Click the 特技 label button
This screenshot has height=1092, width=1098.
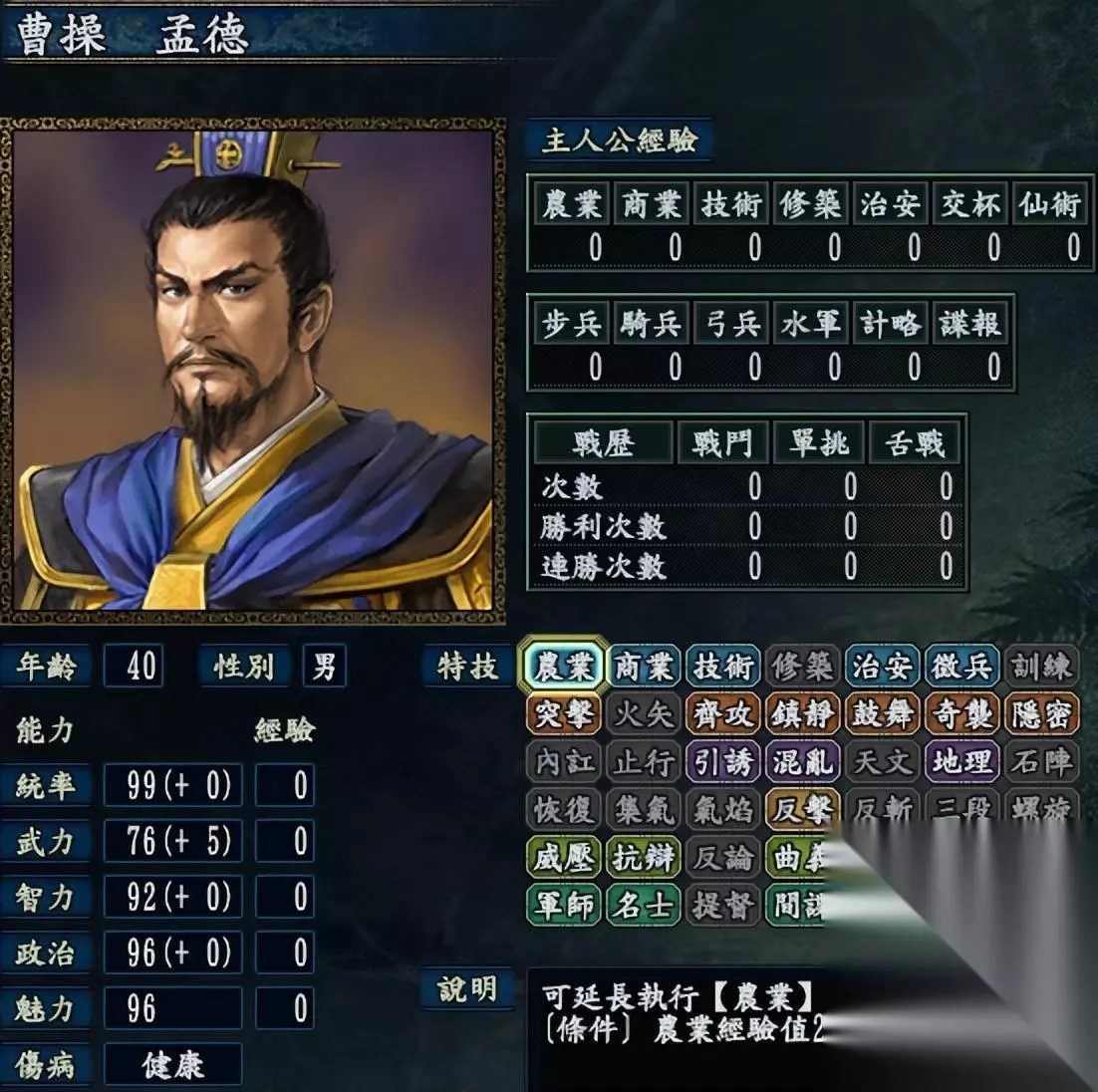click(x=467, y=667)
